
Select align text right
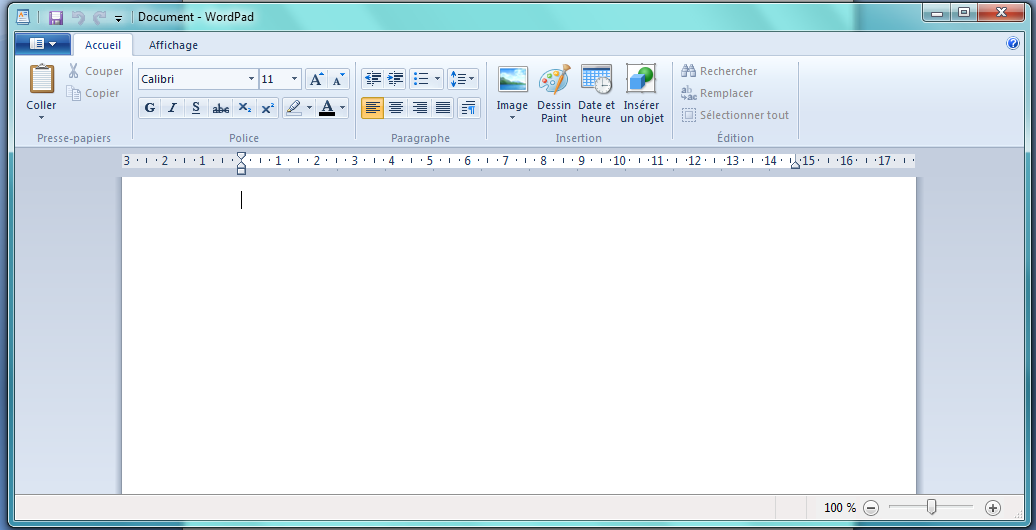pos(419,108)
